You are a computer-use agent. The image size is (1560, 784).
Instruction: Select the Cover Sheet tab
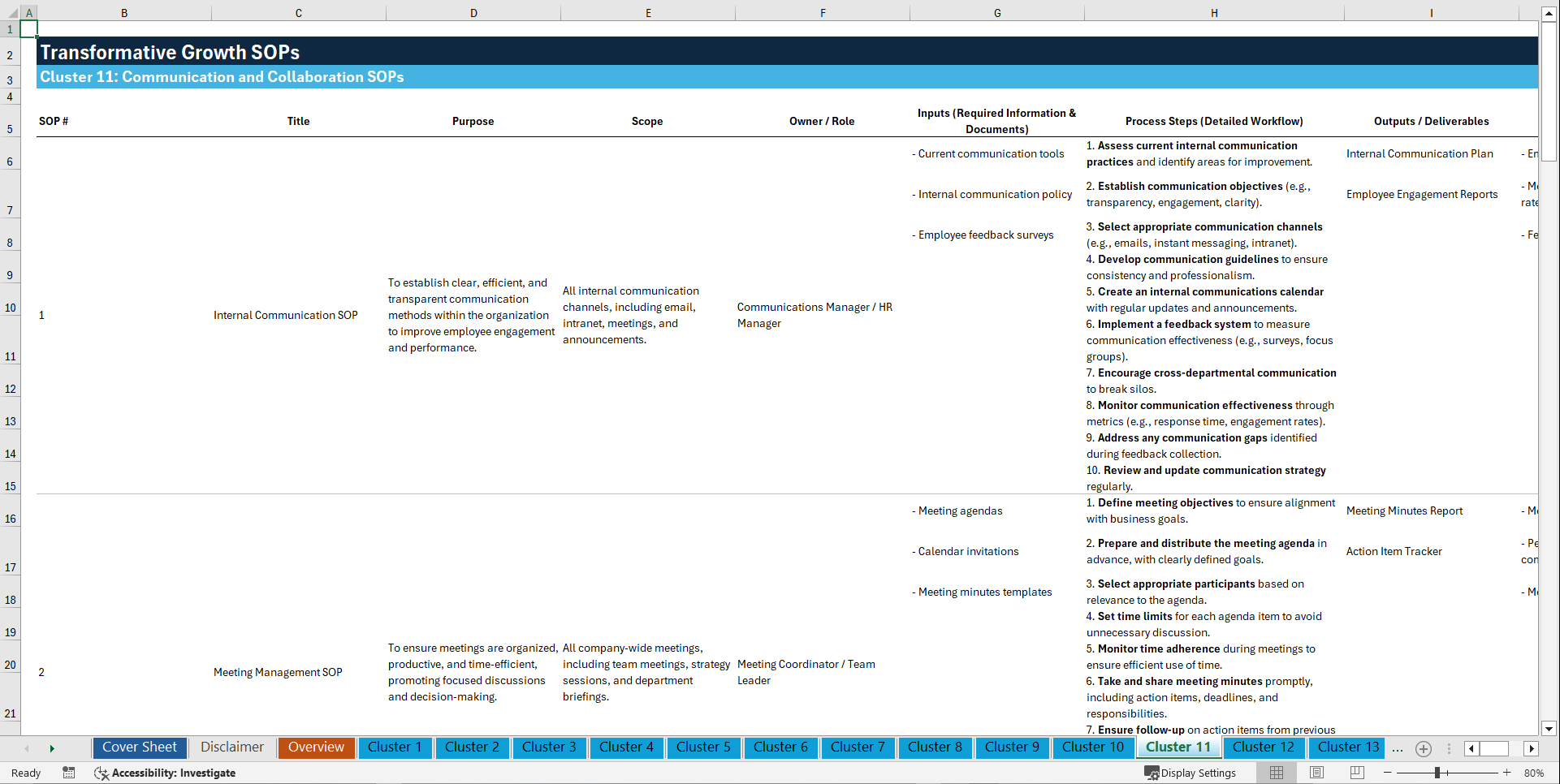[x=139, y=747]
